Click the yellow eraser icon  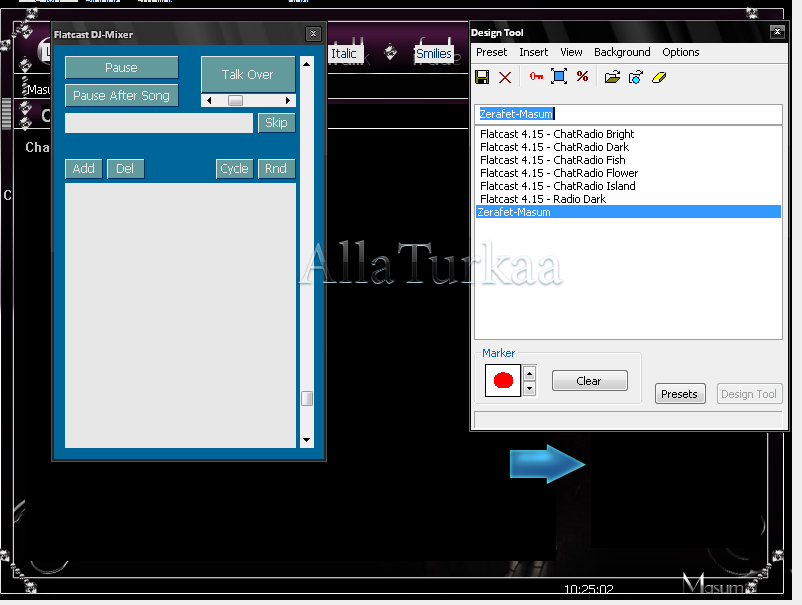(x=659, y=77)
